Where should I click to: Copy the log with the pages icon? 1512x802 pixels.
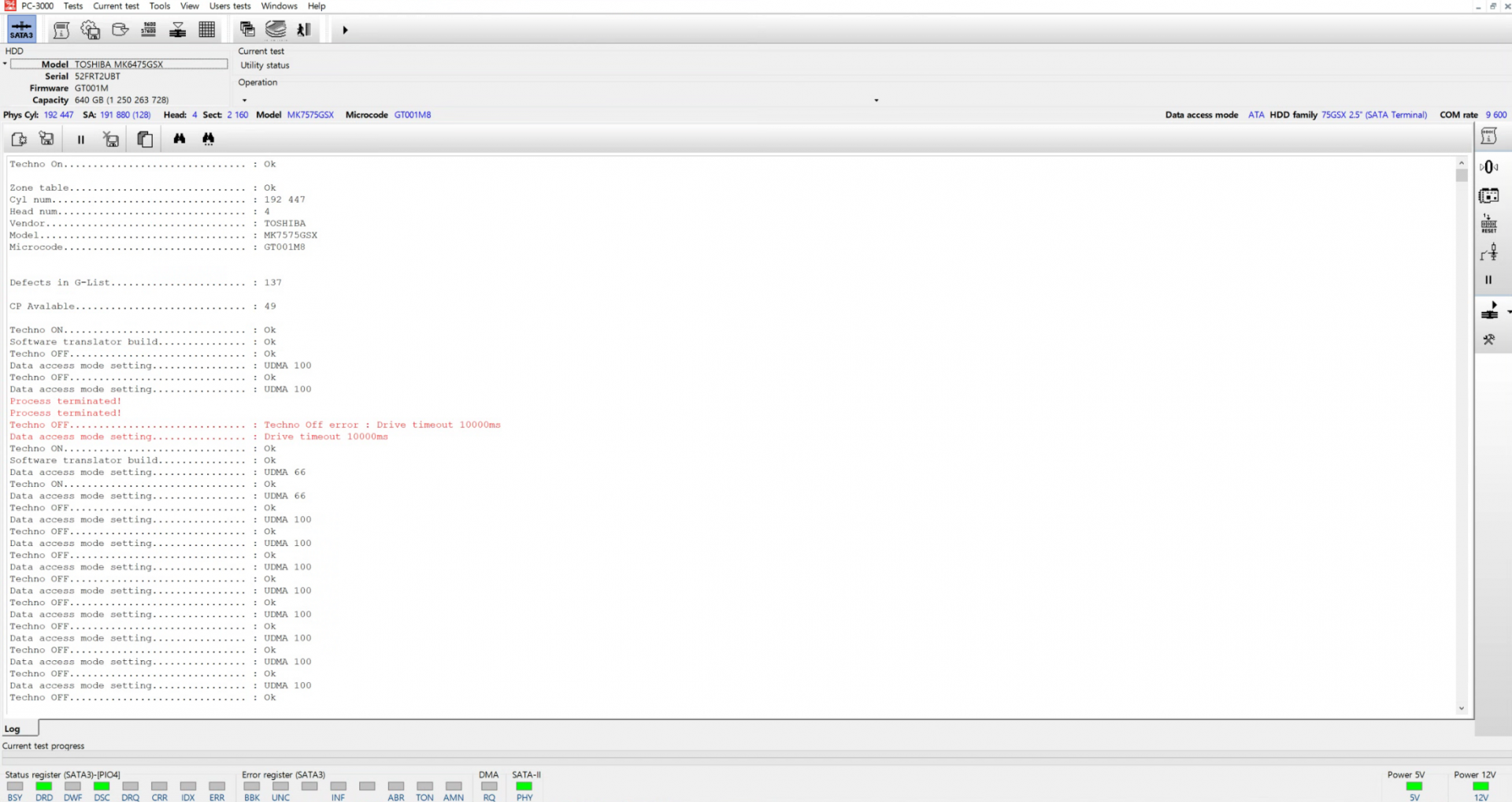pos(145,139)
